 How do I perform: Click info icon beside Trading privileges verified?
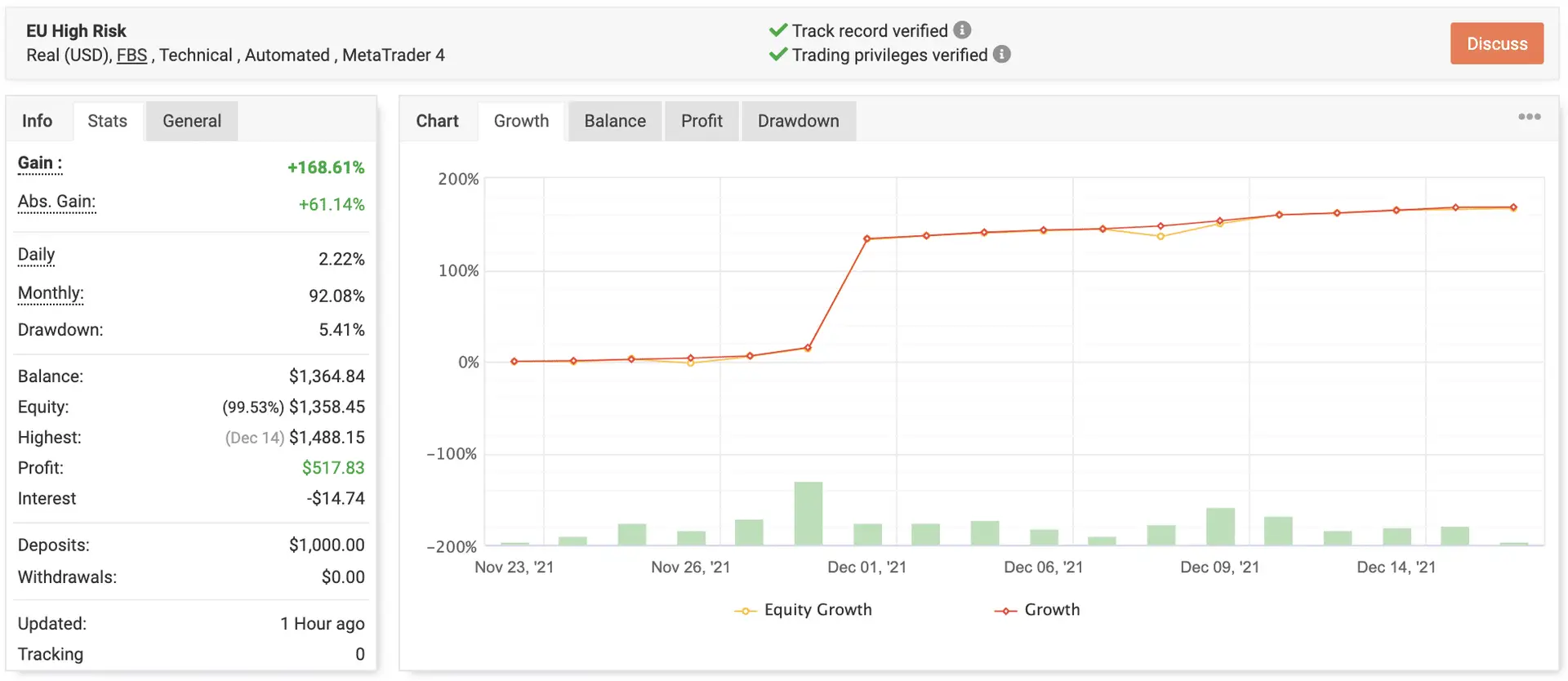pyautogui.click(x=1001, y=55)
